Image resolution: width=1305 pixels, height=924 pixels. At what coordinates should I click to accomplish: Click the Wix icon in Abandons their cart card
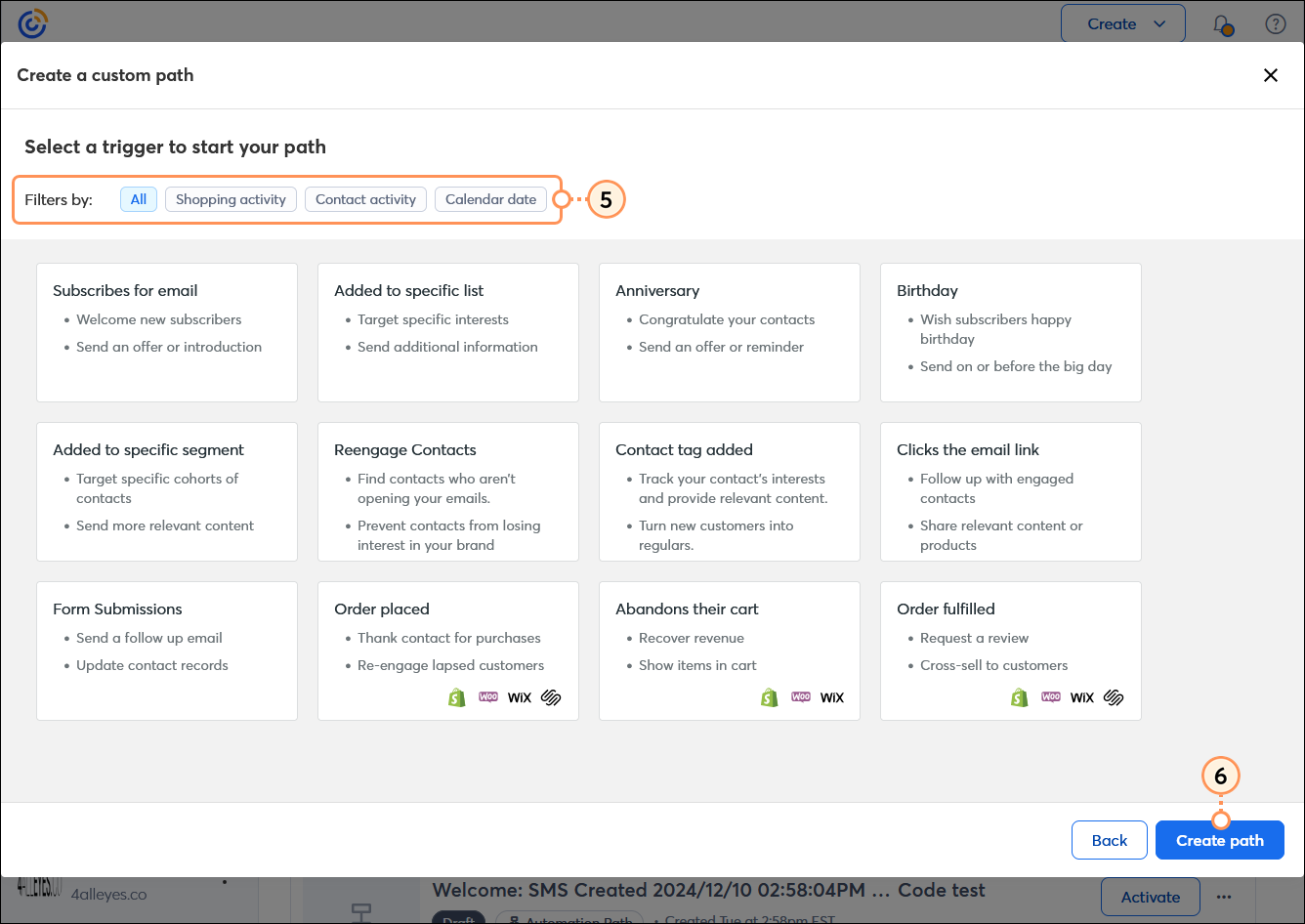click(832, 697)
